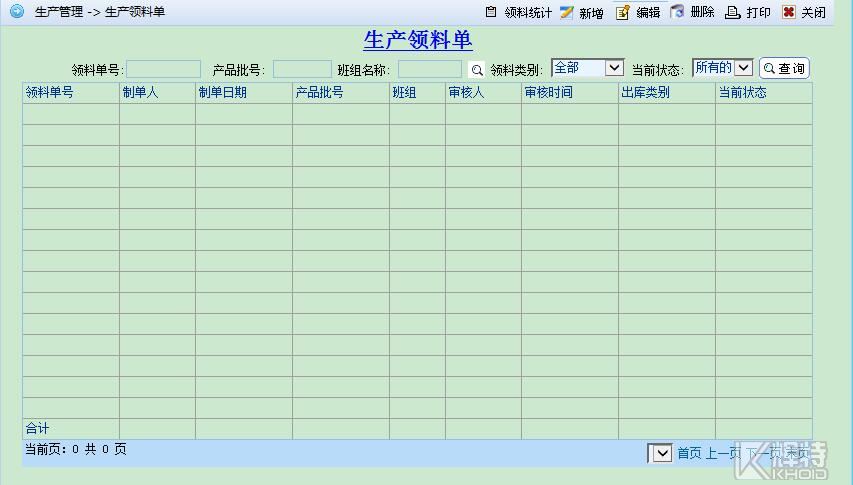Go to 上一页 in pagination
This screenshot has width=853, height=485.
[724, 453]
